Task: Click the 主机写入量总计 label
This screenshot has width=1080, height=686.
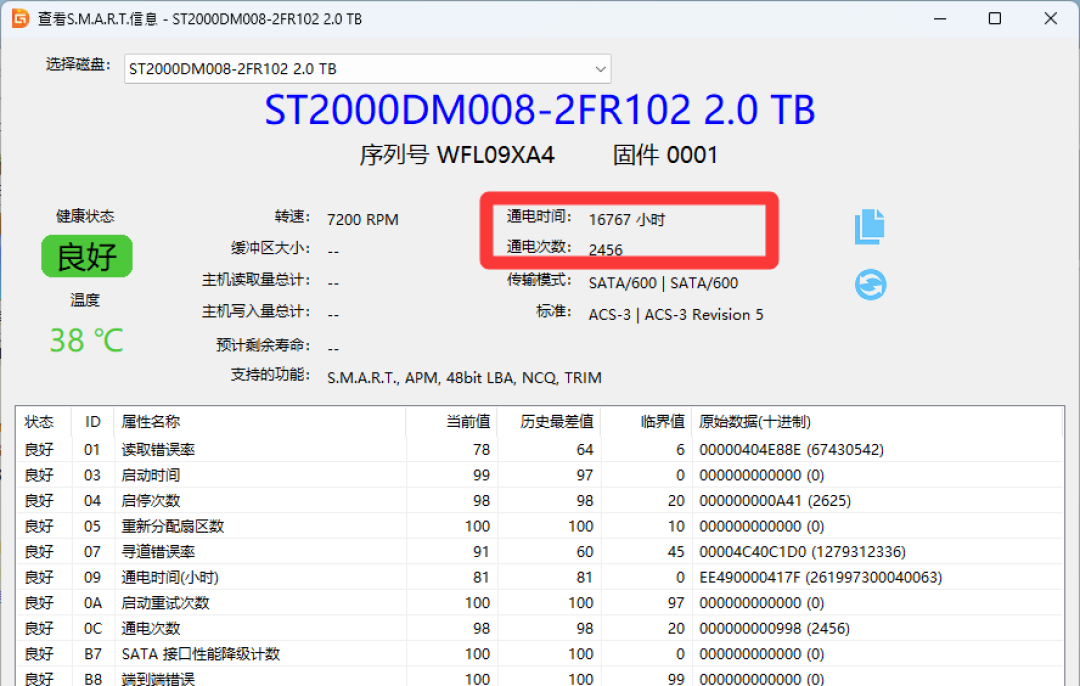Action: [256, 311]
